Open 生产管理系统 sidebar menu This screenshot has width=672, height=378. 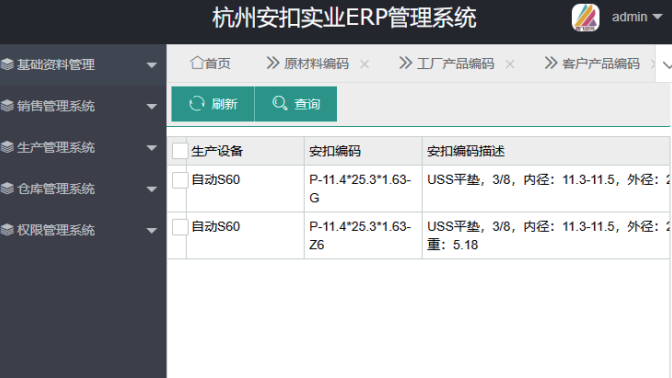click(83, 147)
